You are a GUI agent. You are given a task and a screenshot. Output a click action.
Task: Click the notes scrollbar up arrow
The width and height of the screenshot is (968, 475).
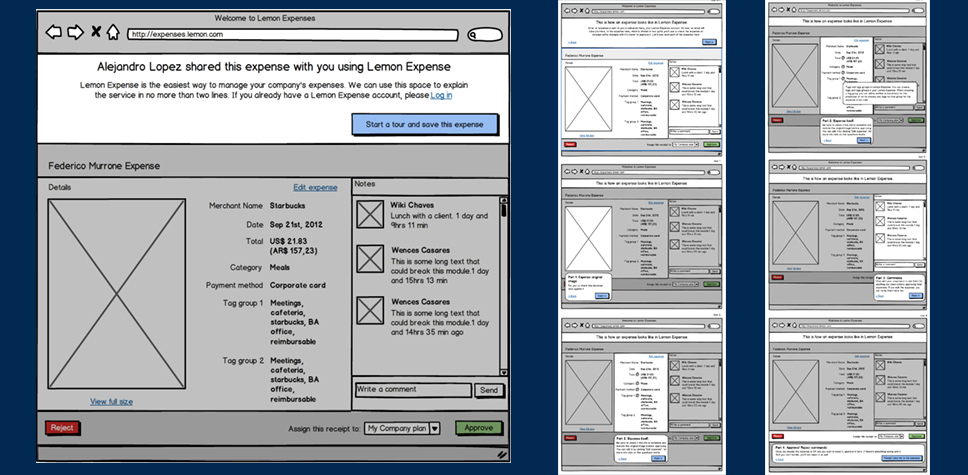[x=504, y=201]
